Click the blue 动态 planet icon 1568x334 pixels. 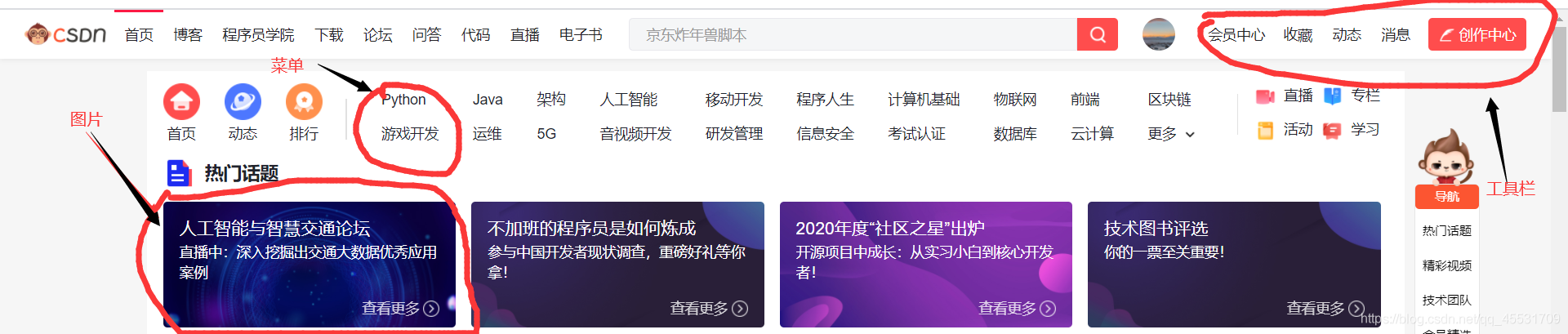(243, 102)
